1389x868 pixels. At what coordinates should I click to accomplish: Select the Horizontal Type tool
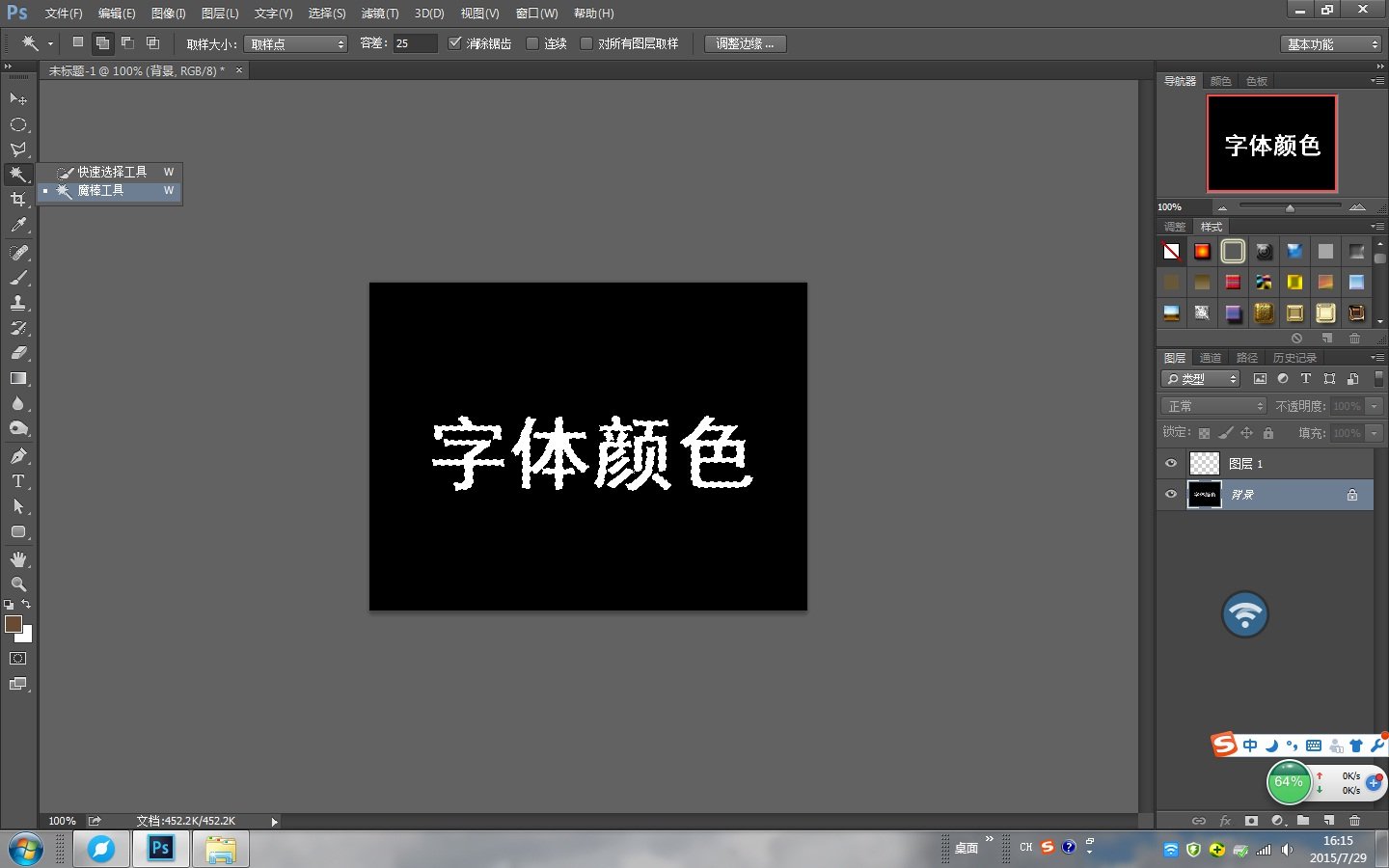18,481
